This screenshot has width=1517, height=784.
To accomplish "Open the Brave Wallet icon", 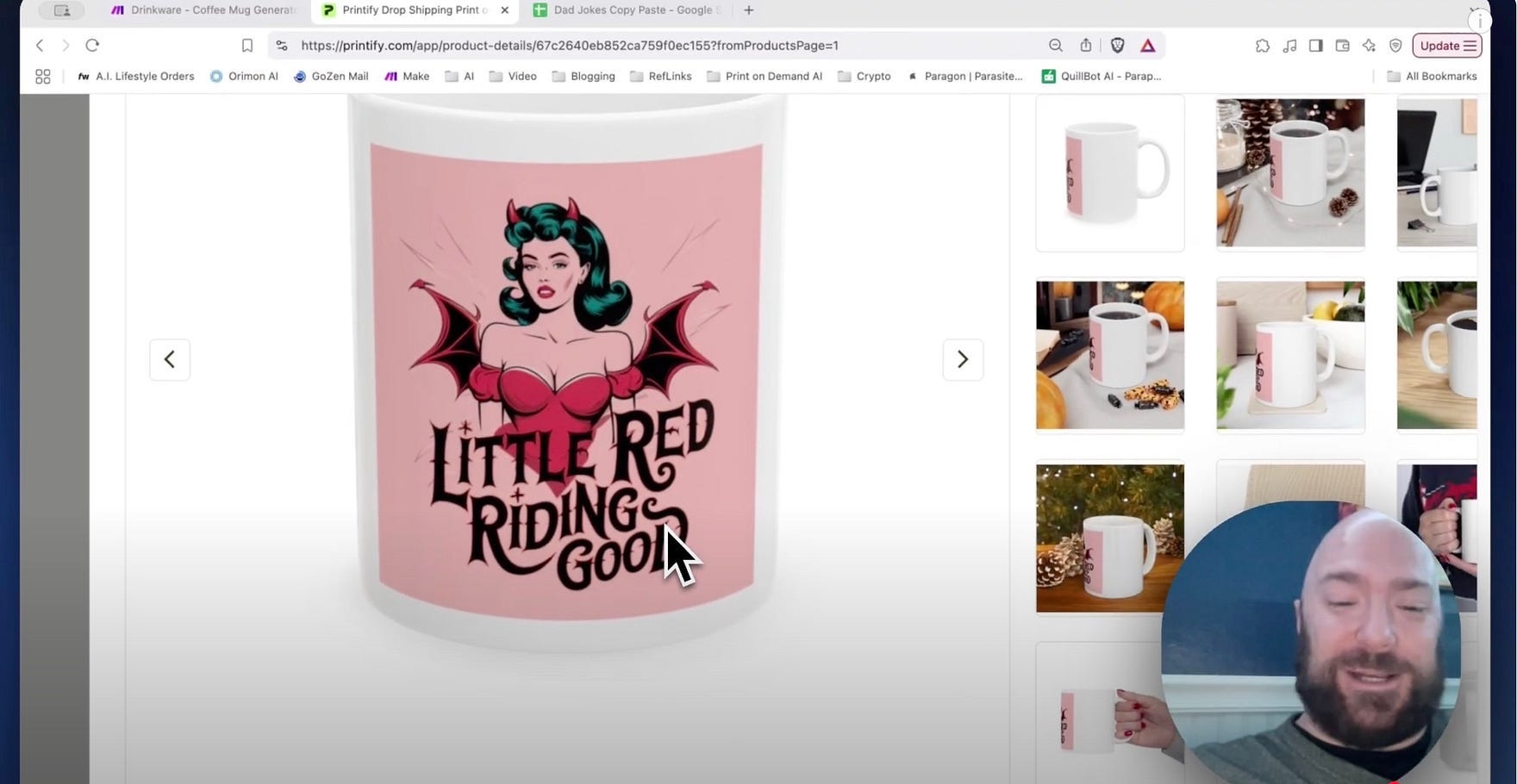I will click(x=1343, y=46).
